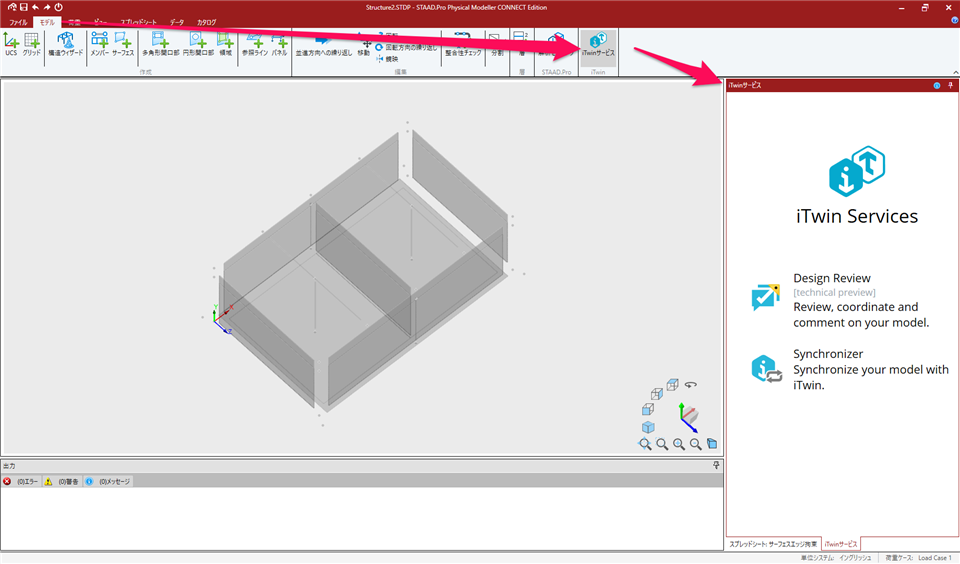Select the パネル (Panel) tool
Image resolution: width=960 pixels, height=564 pixels.
(x=279, y=43)
